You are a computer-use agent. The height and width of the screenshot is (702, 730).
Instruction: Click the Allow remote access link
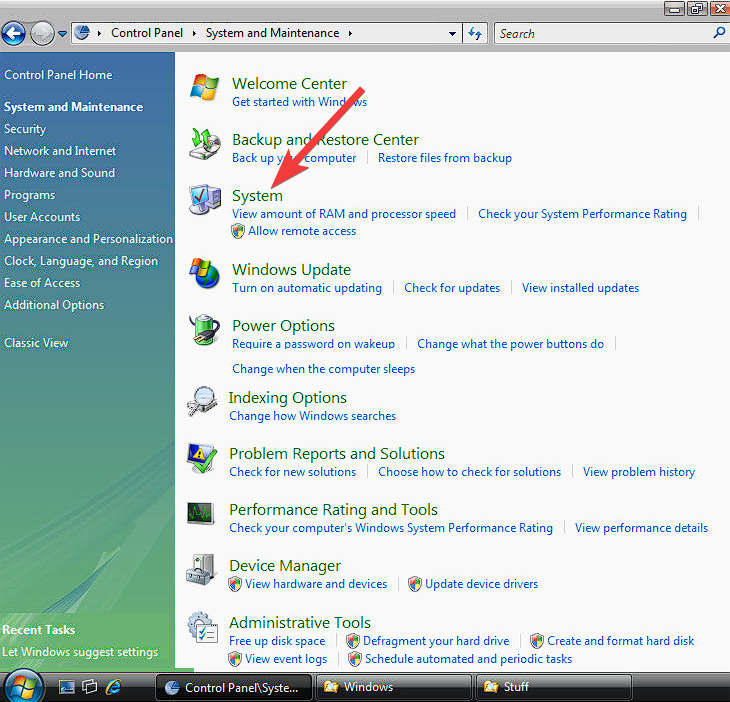tap(301, 231)
